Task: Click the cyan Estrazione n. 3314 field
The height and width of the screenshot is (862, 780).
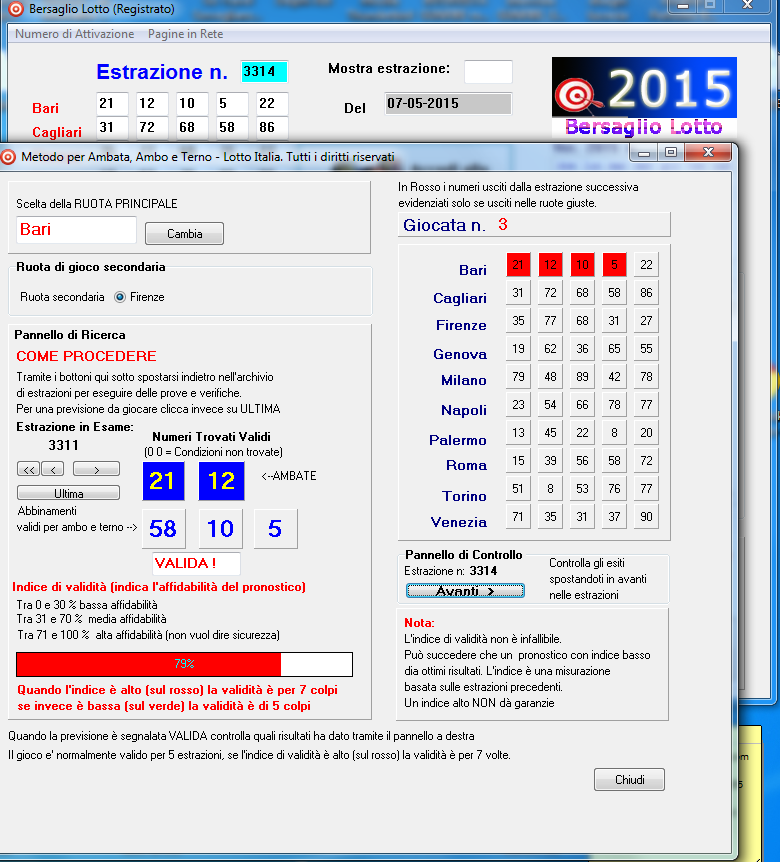Action: (x=264, y=71)
